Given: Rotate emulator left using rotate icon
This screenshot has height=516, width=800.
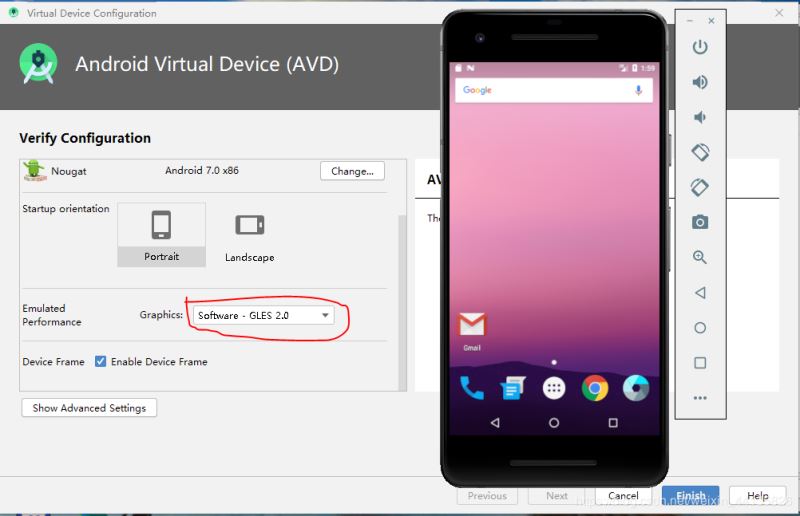Looking at the screenshot, I should [700, 152].
